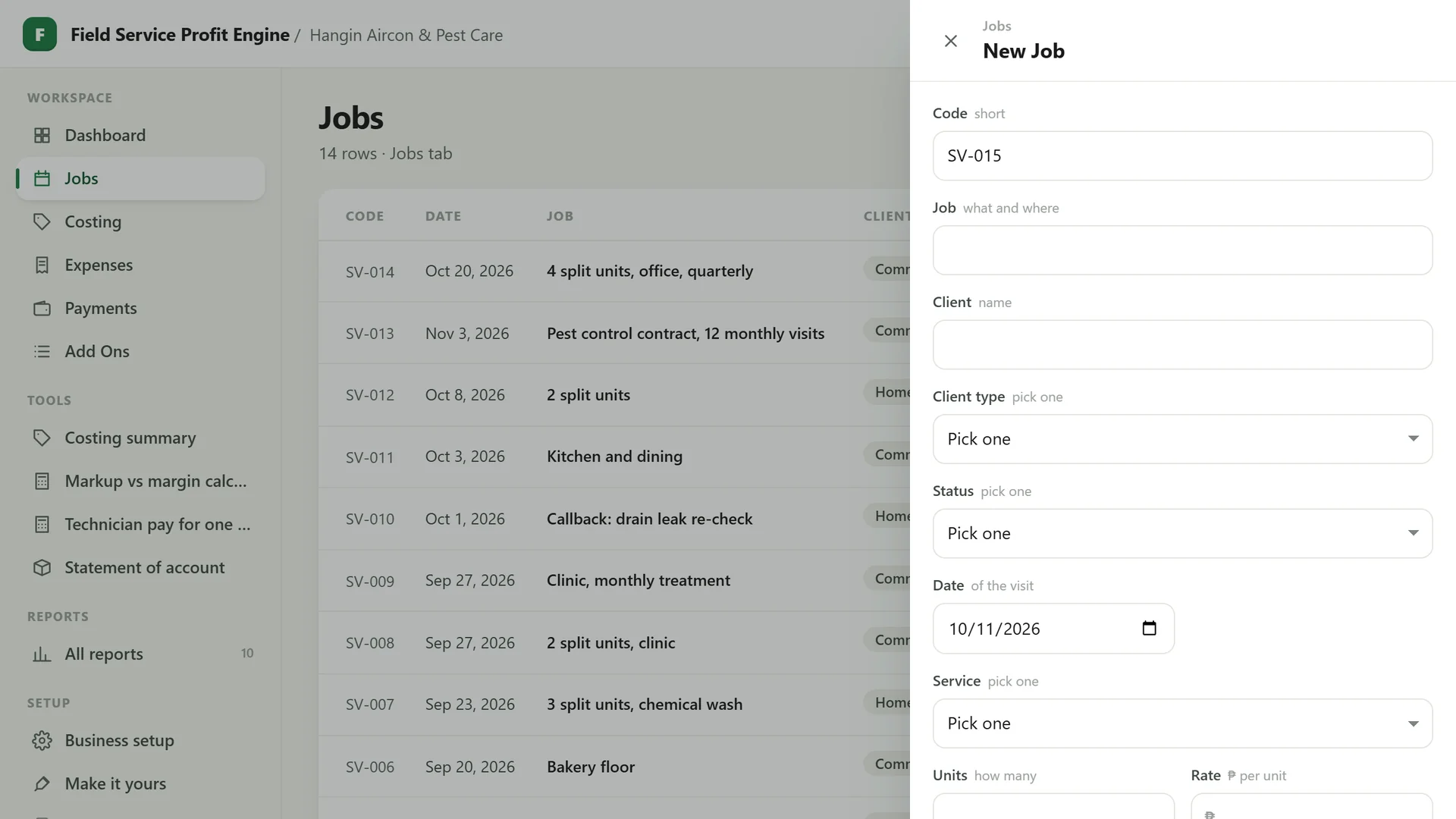The height and width of the screenshot is (819, 1456).
Task: Close the New Job panel
Action: click(x=950, y=41)
